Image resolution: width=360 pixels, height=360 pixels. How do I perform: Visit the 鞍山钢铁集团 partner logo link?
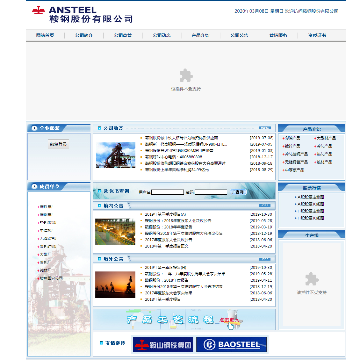[x=163, y=345]
